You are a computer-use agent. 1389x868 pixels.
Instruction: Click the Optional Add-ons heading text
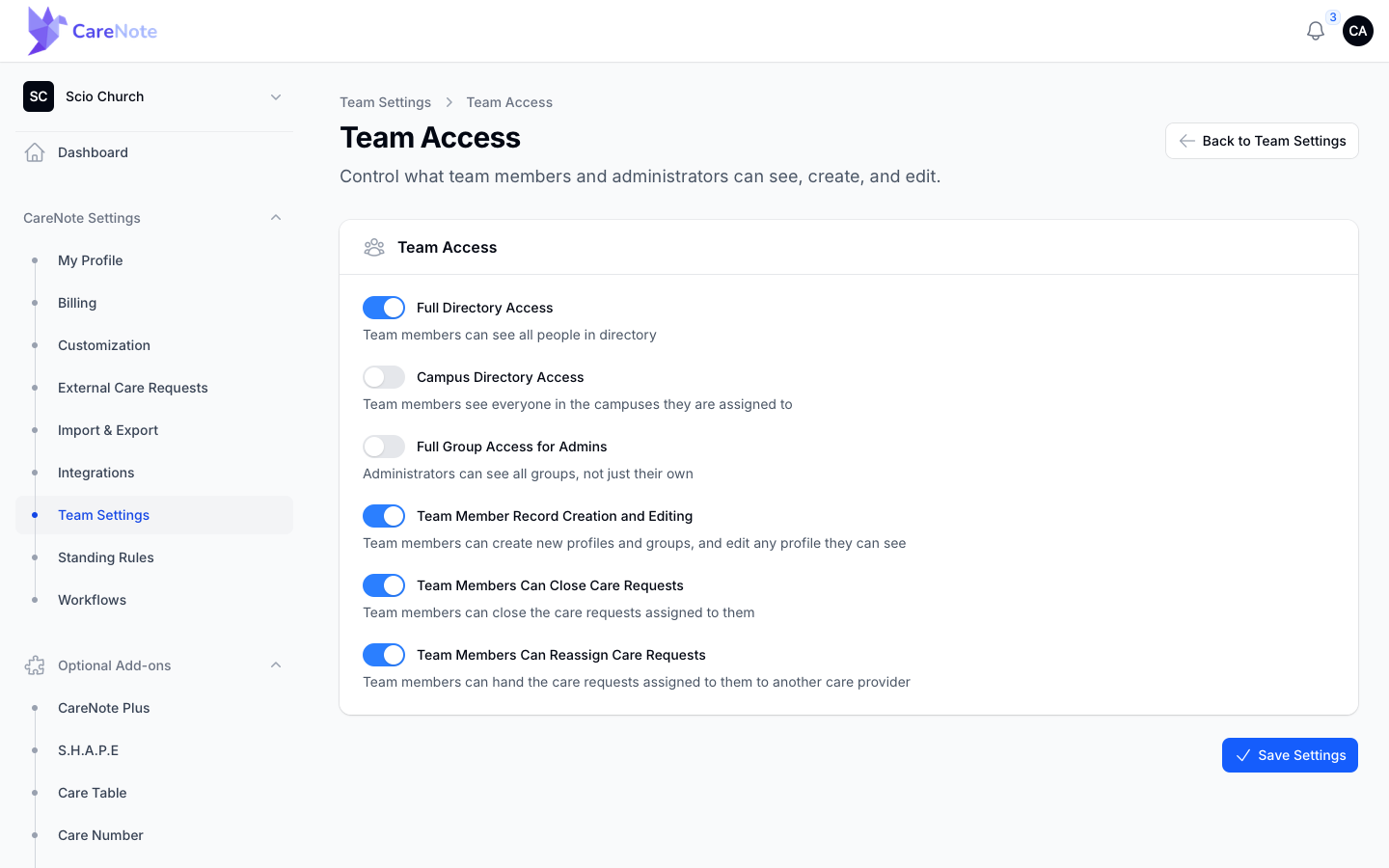click(115, 665)
